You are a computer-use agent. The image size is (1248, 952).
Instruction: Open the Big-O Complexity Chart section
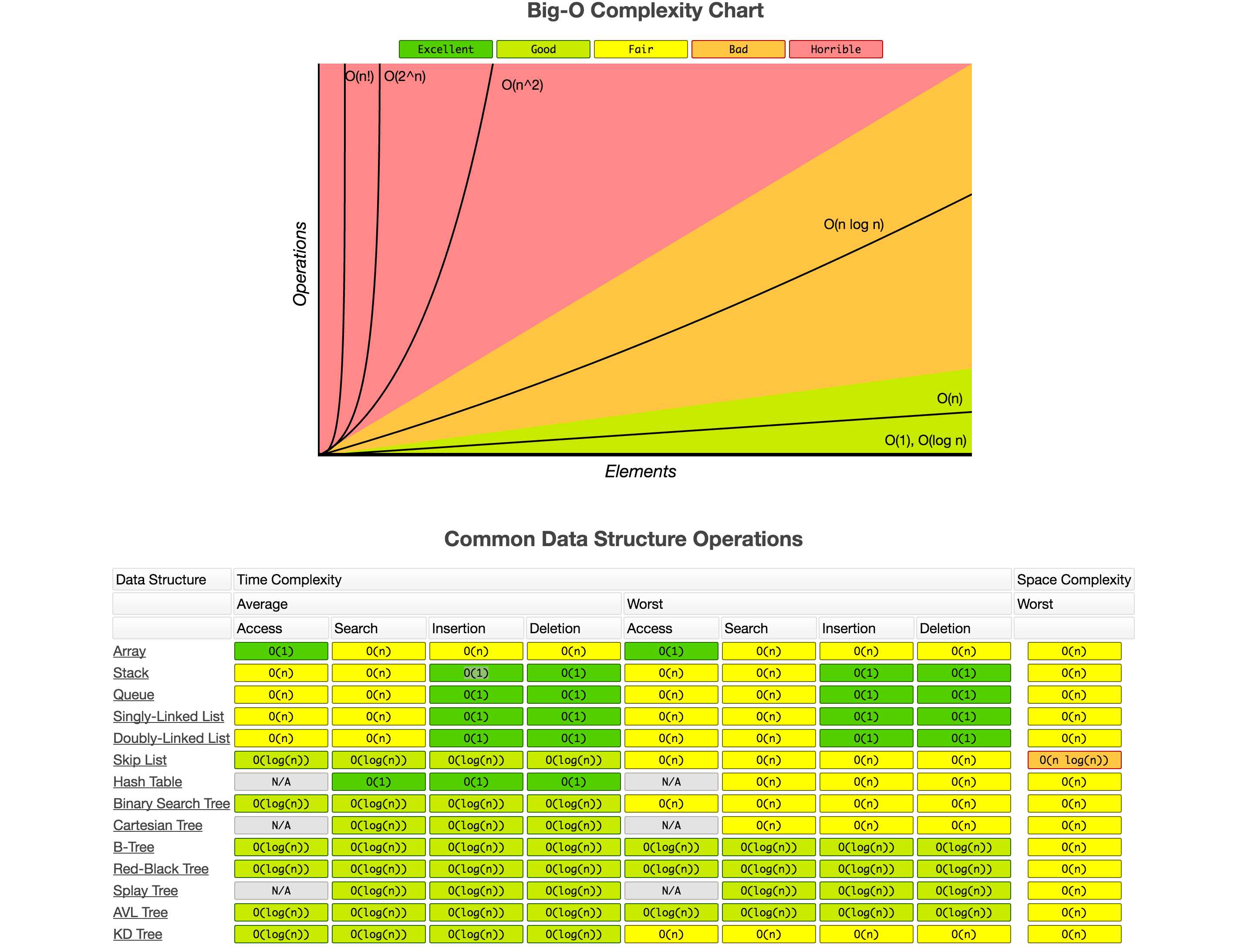[x=623, y=11]
